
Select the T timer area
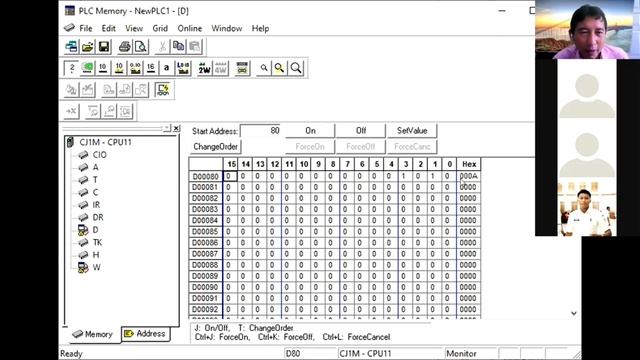pyautogui.click(x=95, y=180)
